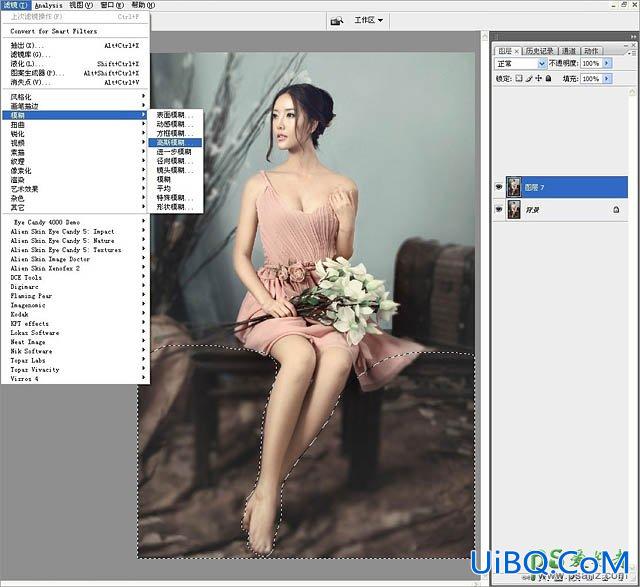
Task: Open the 填充 slider arrow
Action: pos(607,78)
